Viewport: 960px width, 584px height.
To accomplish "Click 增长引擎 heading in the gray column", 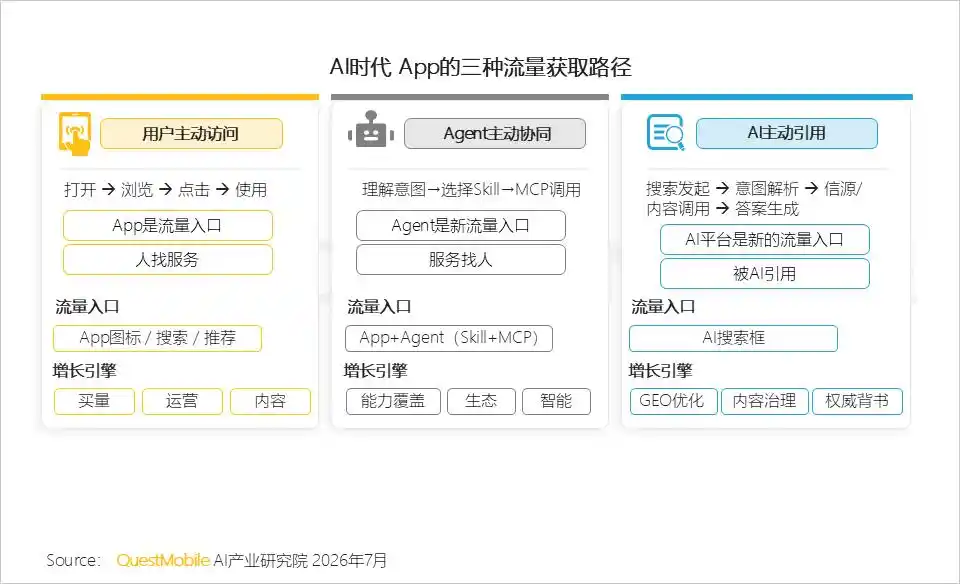I will tap(375, 370).
